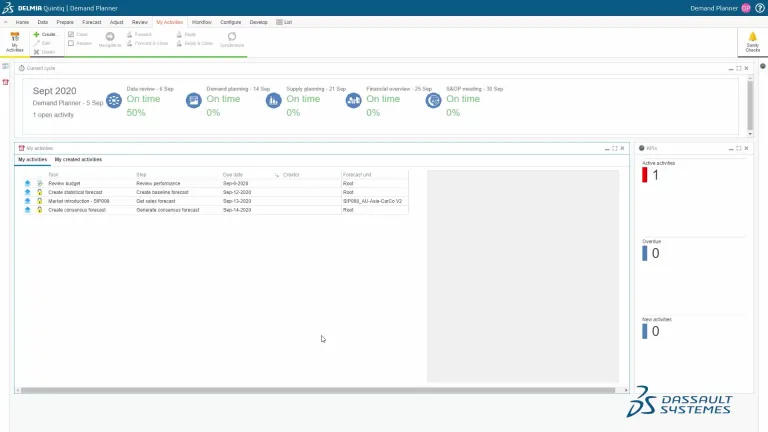Click the Forecast unit column header
The image size is (768, 432).
[357, 174]
